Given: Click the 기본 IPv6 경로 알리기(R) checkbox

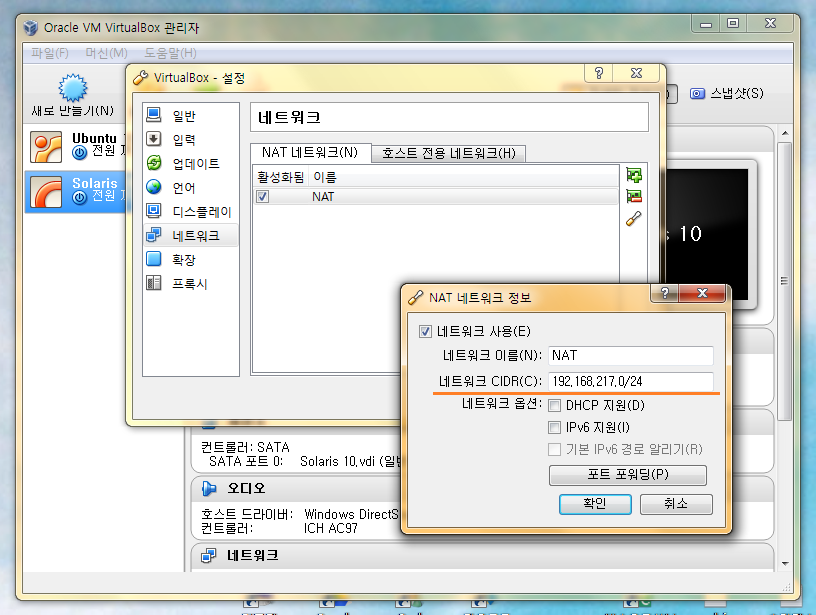Looking at the screenshot, I should pos(555,450).
